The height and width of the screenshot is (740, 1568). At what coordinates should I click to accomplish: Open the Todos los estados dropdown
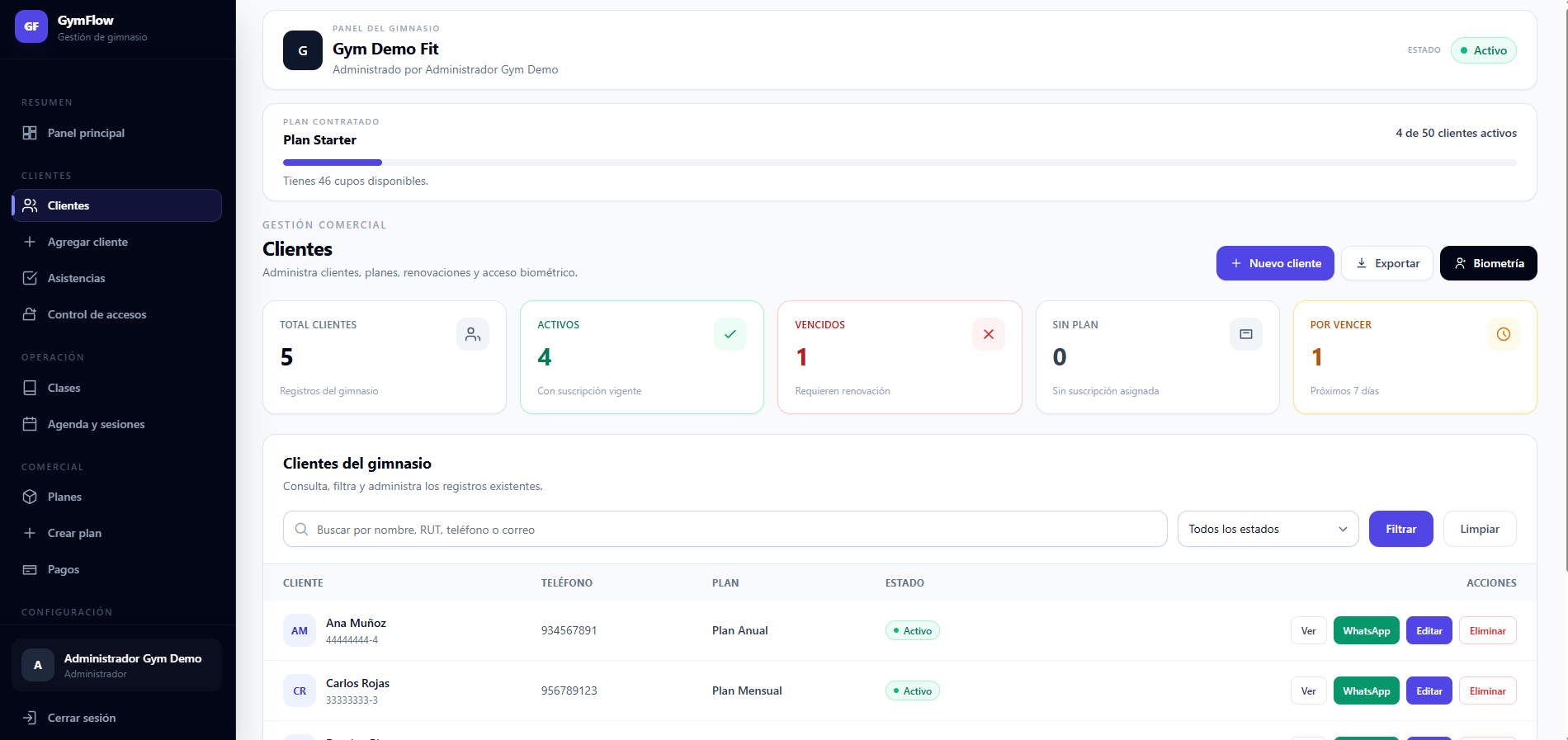1268,529
